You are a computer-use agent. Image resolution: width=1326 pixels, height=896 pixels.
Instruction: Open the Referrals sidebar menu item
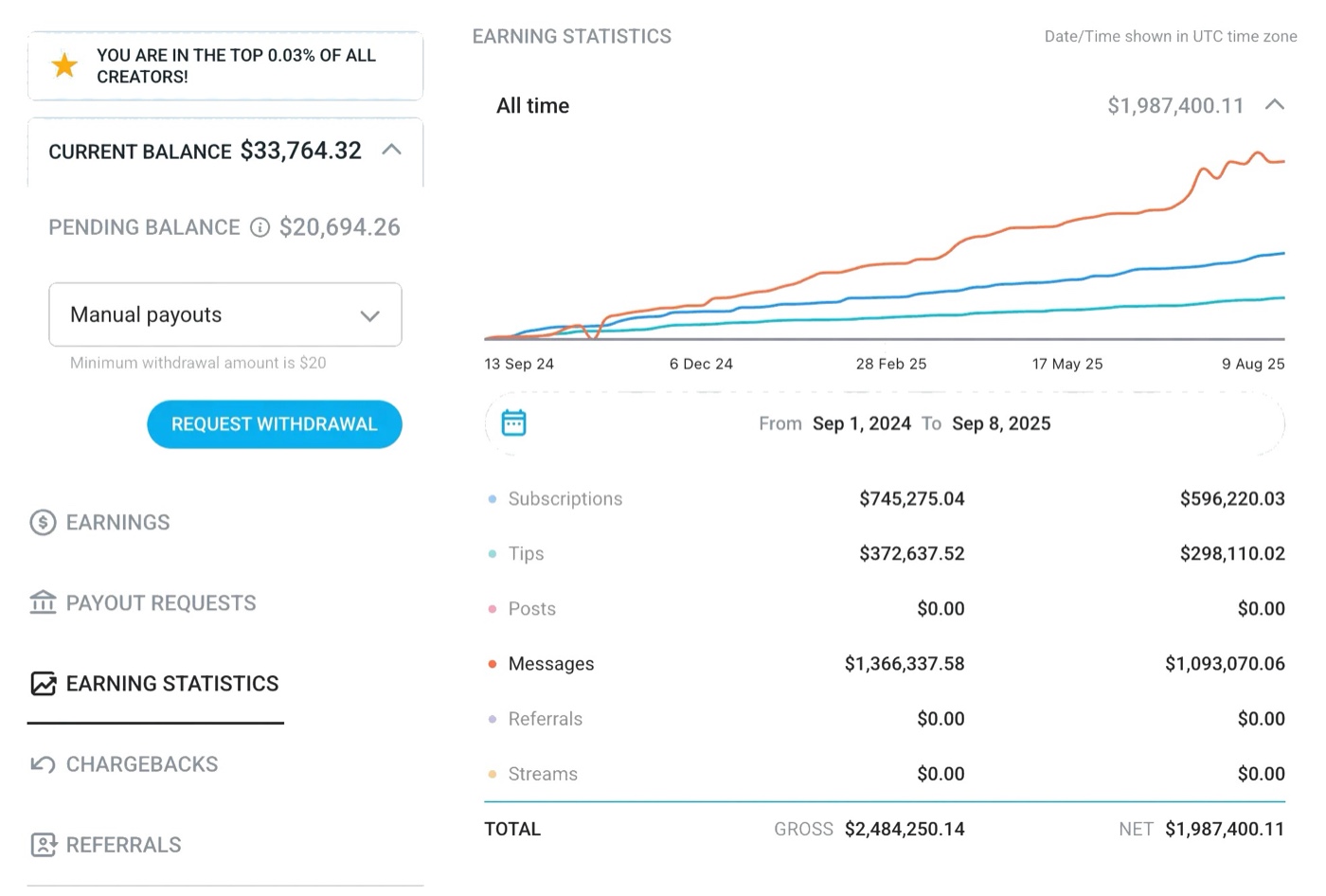[106, 845]
